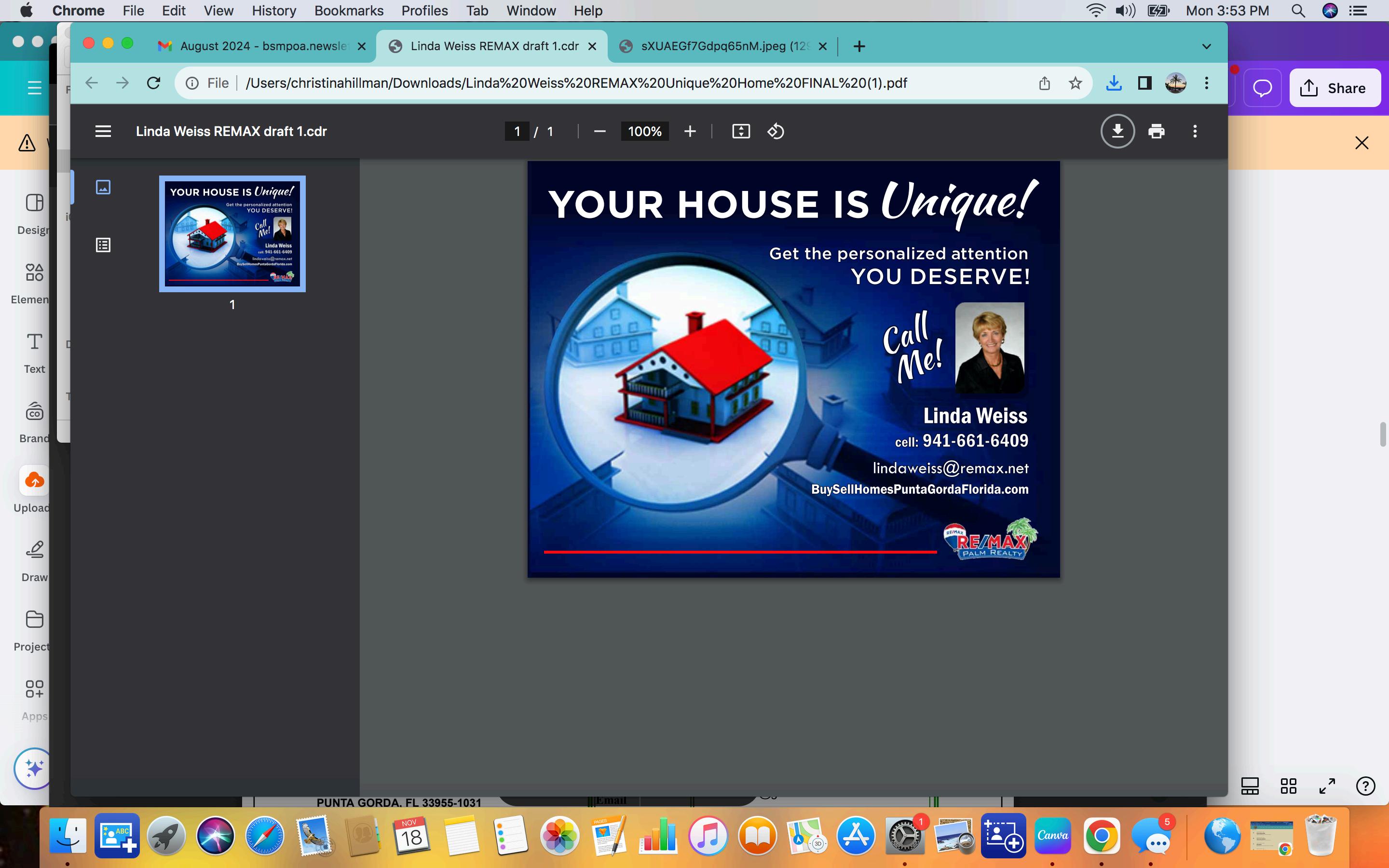
Task: Open the PDF viewer more actions menu
Action: 1195,132
